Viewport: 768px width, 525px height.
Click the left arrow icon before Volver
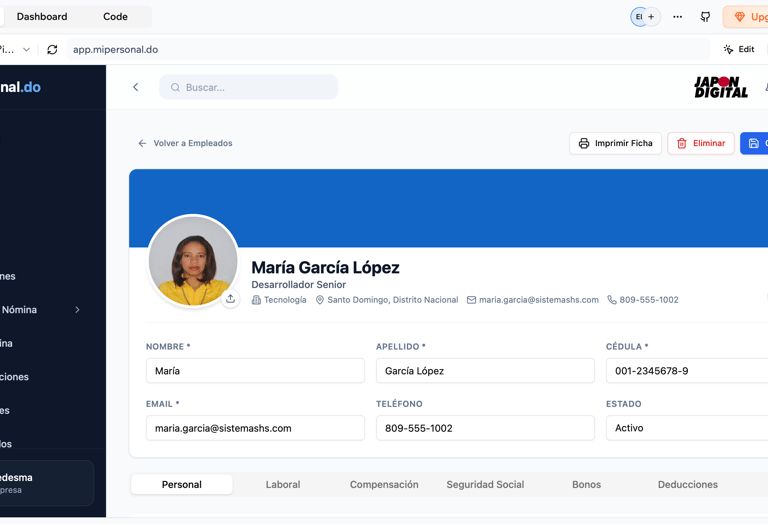coord(142,143)
